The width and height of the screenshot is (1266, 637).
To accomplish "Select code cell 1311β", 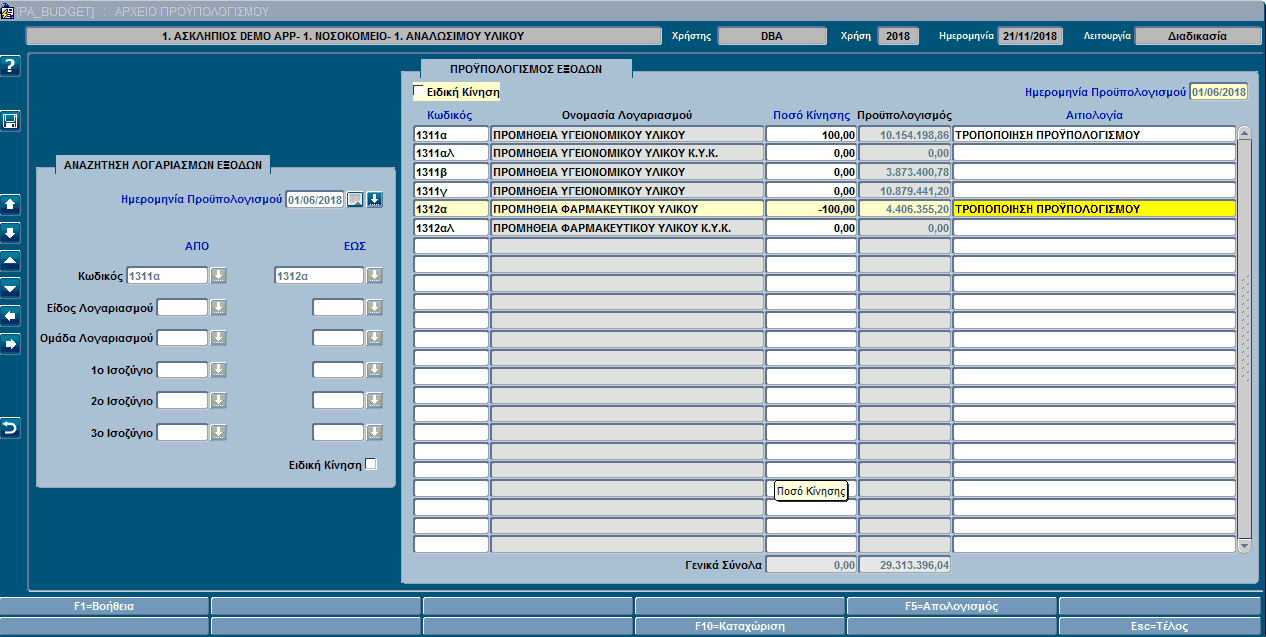I will (451, 172).
